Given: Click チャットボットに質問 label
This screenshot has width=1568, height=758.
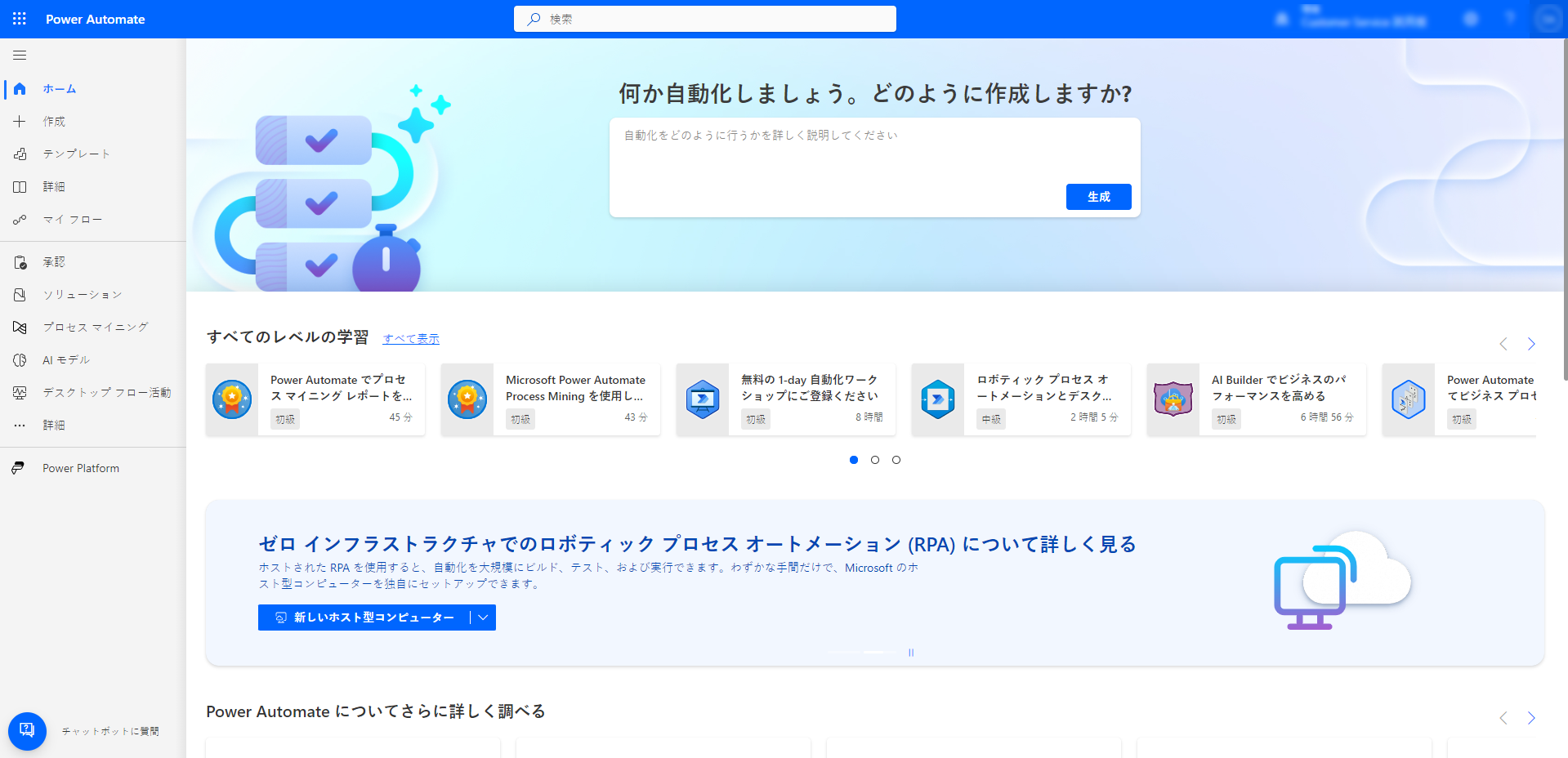Looking at the screenshot, I should [x=110, y=732].
